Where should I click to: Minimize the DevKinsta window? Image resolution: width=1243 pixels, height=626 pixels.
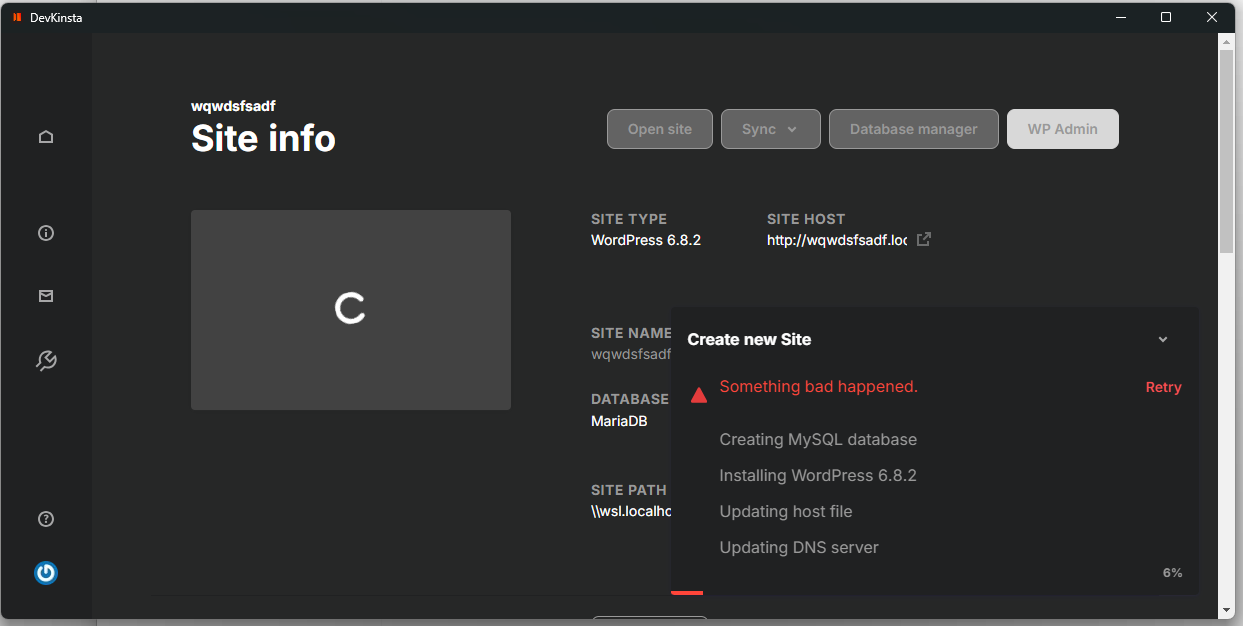pos(1119,17)
